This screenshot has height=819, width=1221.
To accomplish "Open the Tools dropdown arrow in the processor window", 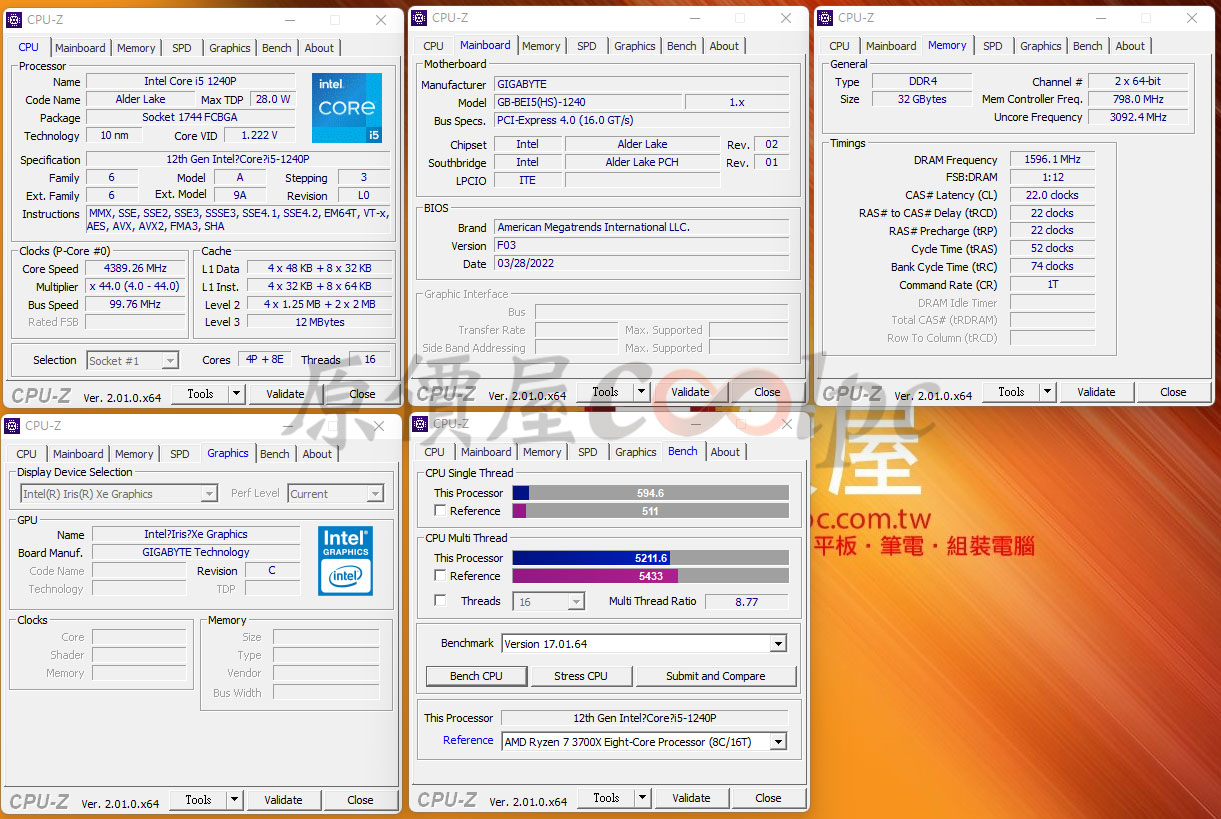I will point(237,394).
